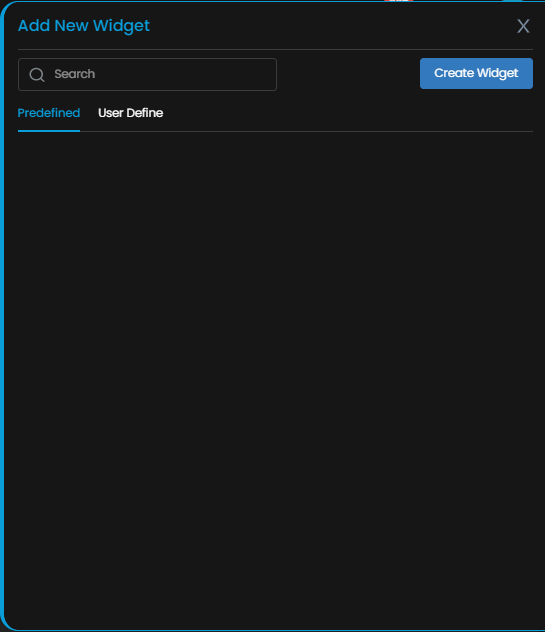Click the Add New Widget title

[x=84, y=26]
